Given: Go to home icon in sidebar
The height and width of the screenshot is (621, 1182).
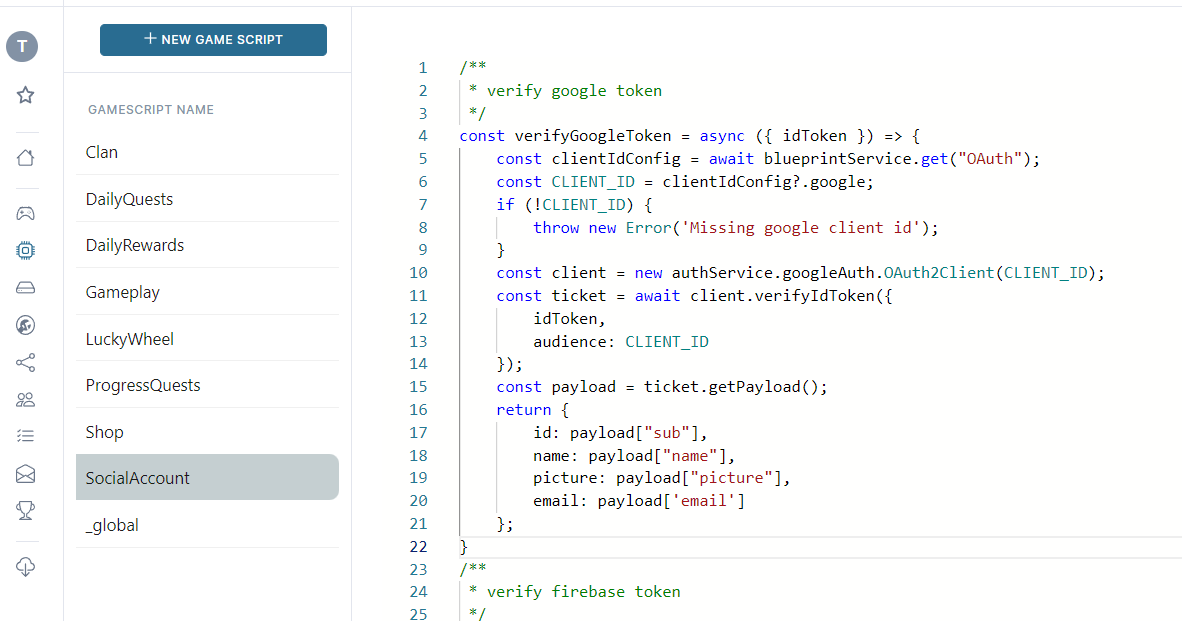Looking at the screenshot, I should (26, 158).
